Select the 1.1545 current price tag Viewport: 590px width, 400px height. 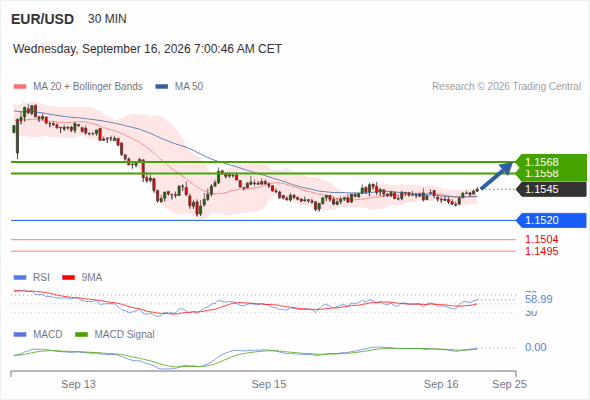point(551,189)
